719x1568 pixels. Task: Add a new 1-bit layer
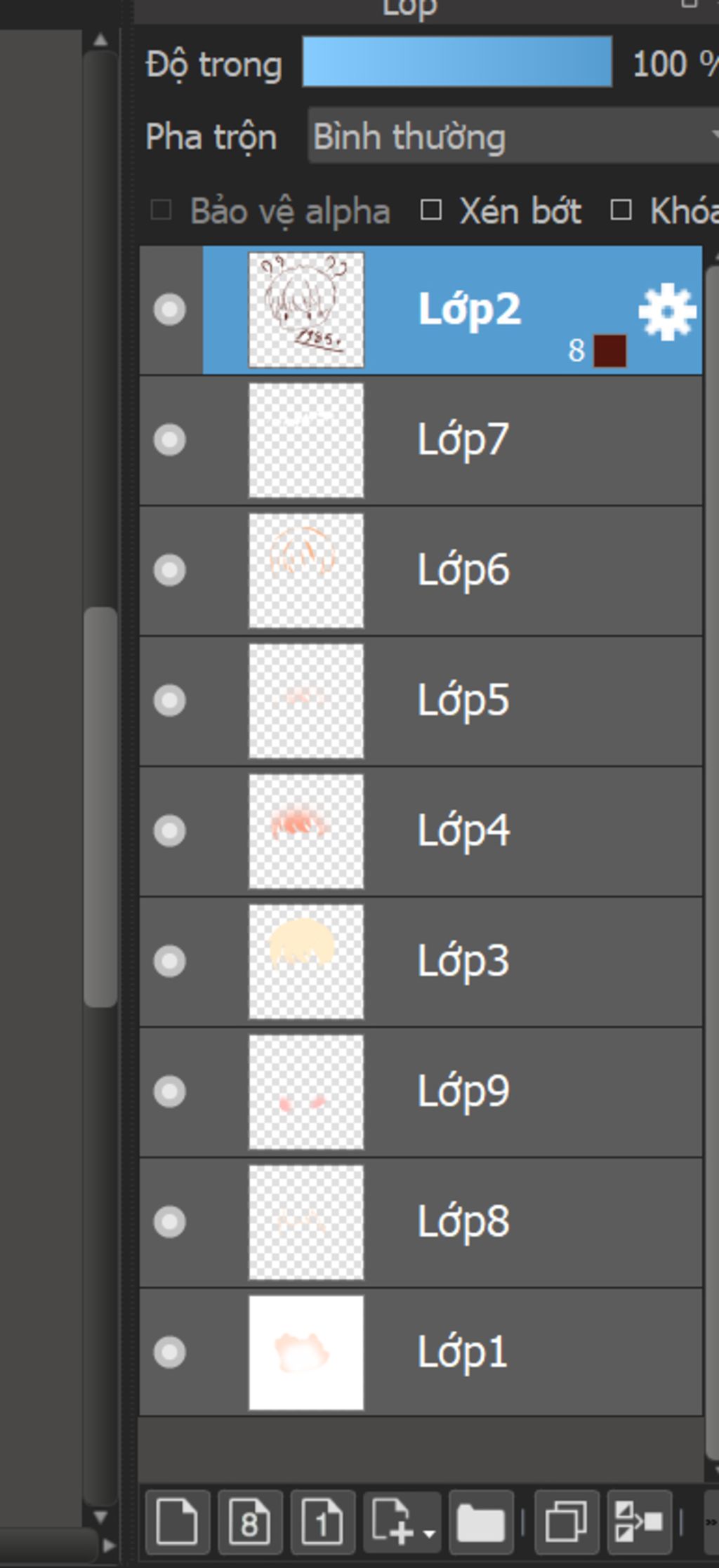coord(322,1521)
